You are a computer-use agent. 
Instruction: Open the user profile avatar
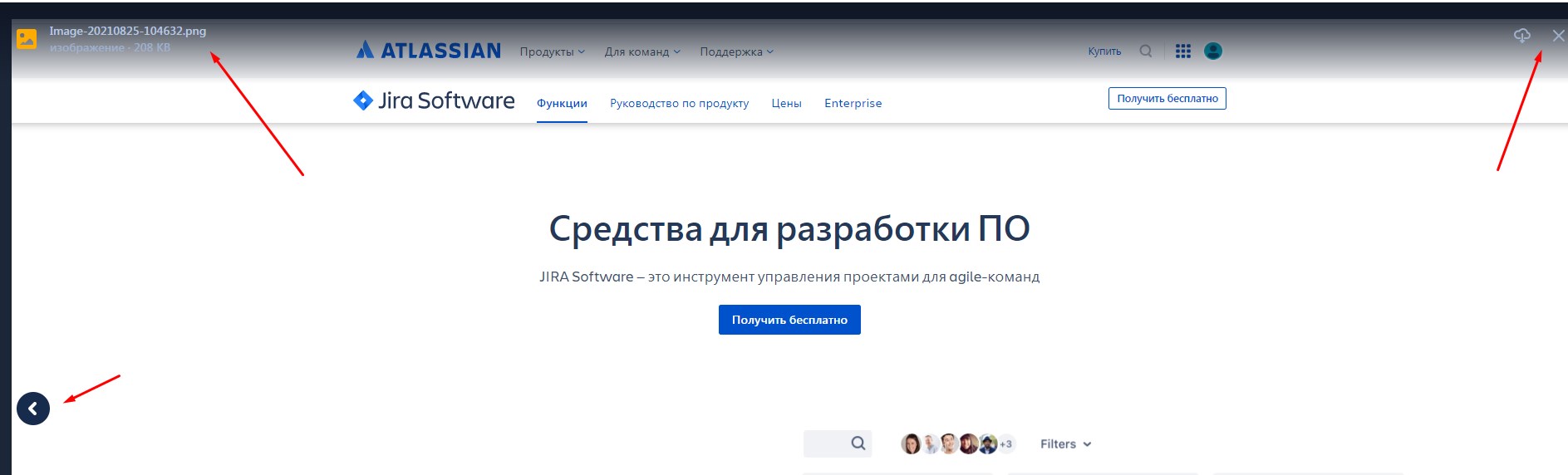pos(1213,51)
